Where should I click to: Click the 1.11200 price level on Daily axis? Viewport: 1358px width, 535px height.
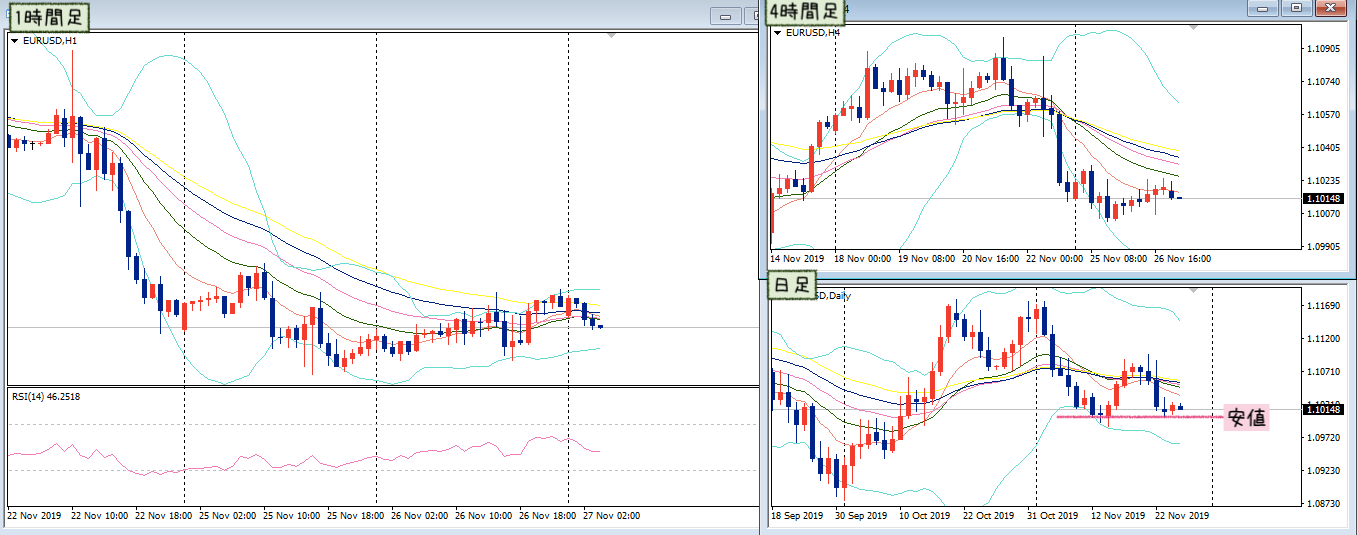1323,338
